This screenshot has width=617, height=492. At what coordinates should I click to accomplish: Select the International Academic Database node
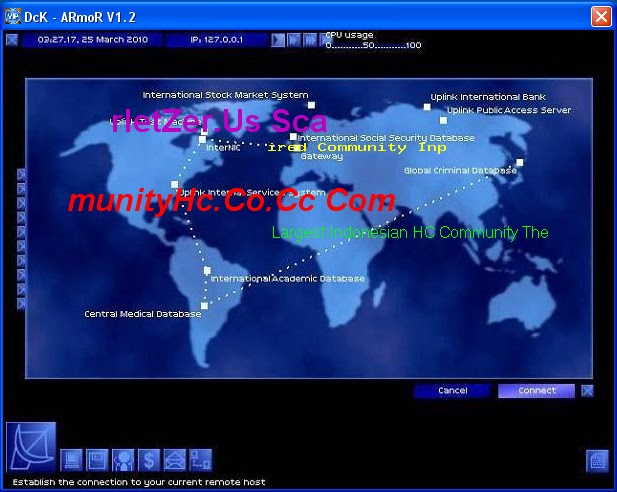207,270
